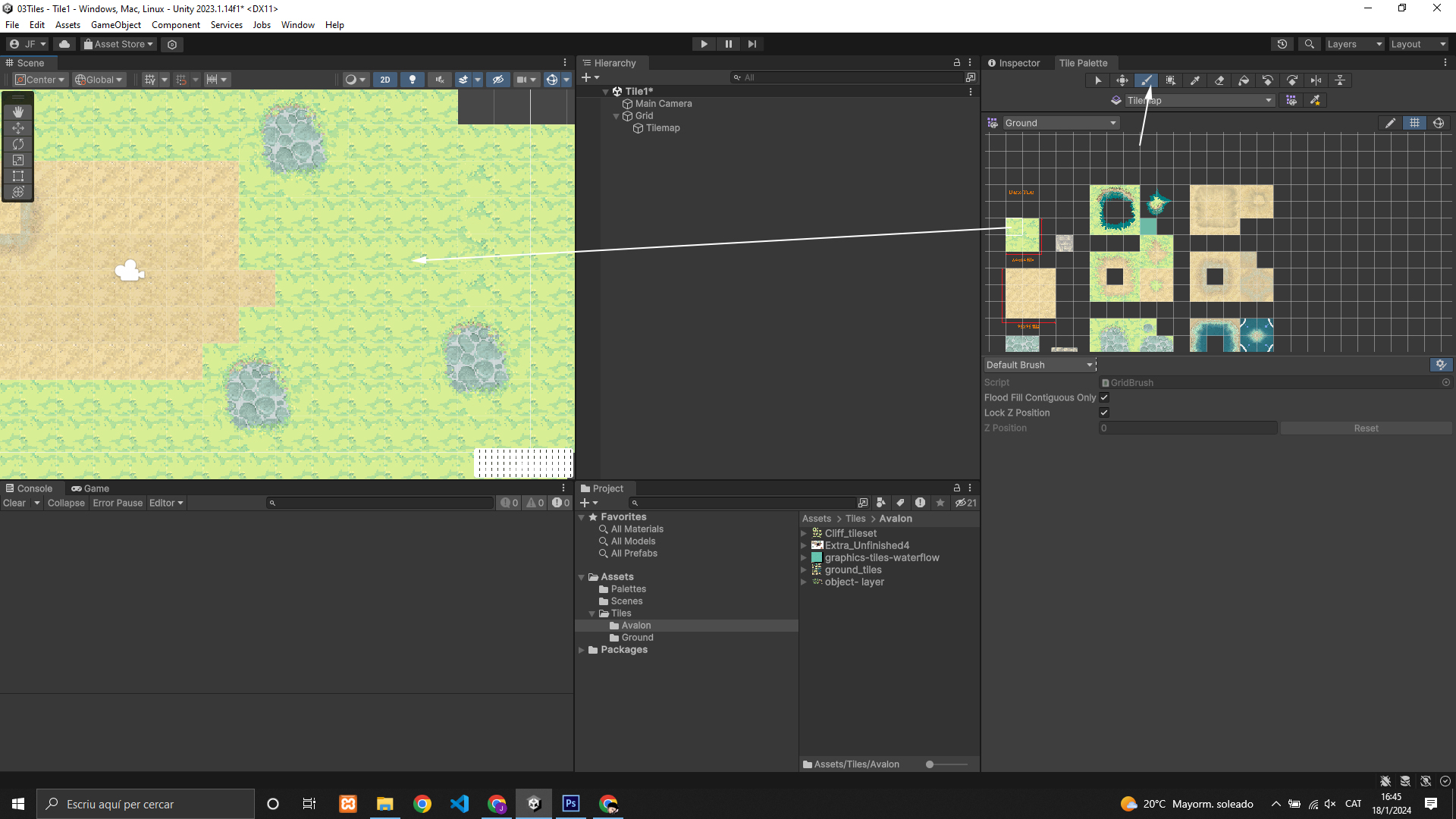Uncheck Lock Z Position checkbox

1104,413
